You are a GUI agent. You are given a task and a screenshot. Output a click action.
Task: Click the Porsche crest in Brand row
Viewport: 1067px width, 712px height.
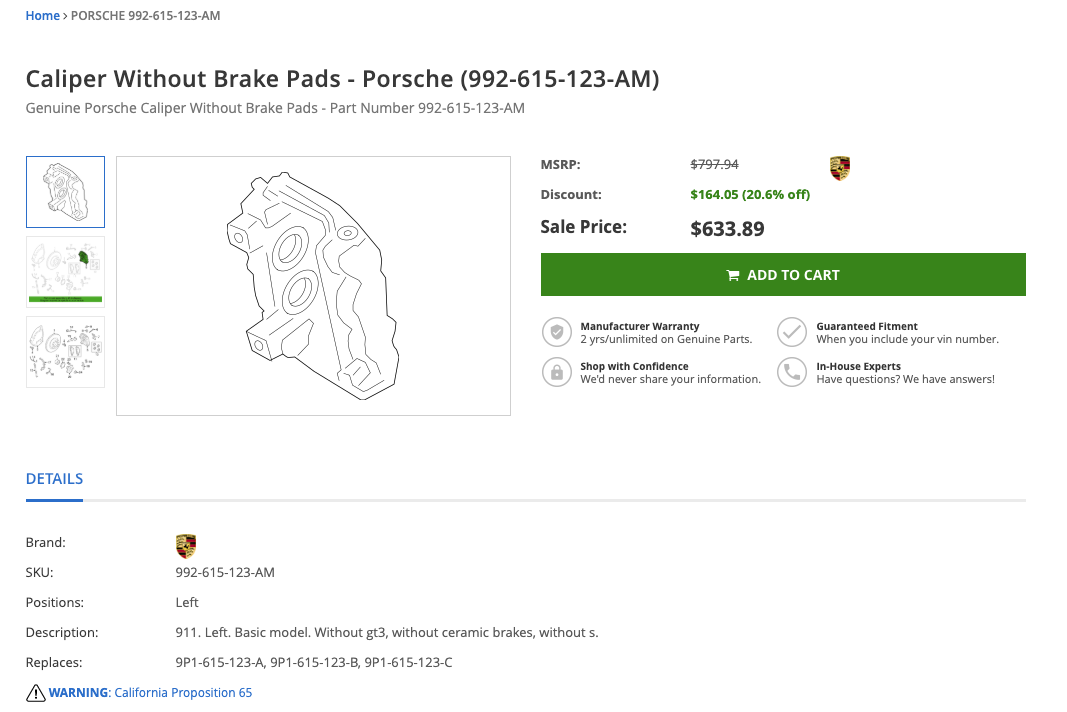point(186,546)
